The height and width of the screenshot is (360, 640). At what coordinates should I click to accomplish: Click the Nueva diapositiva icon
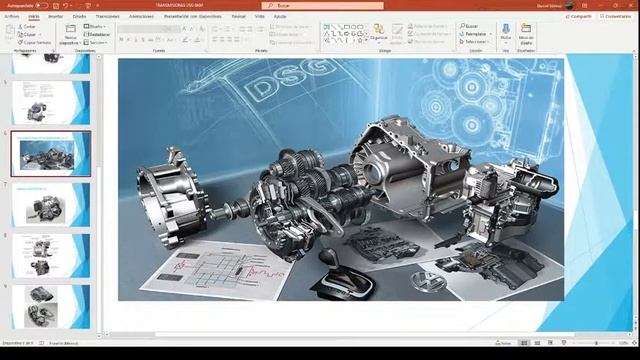click(70, 29)
